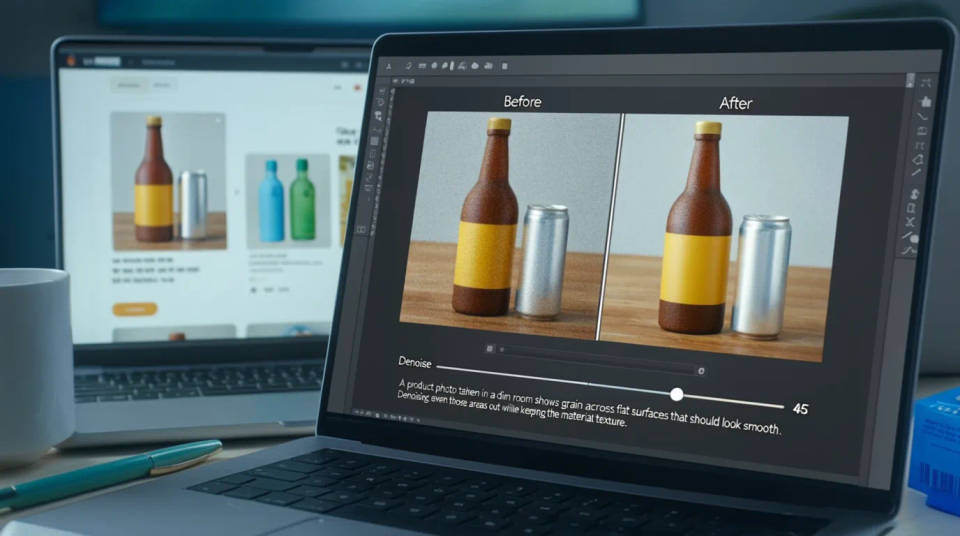This screenshot has height=536, width=960.
Task: Click the Denoise slider handle
Action: coord(676,394)
